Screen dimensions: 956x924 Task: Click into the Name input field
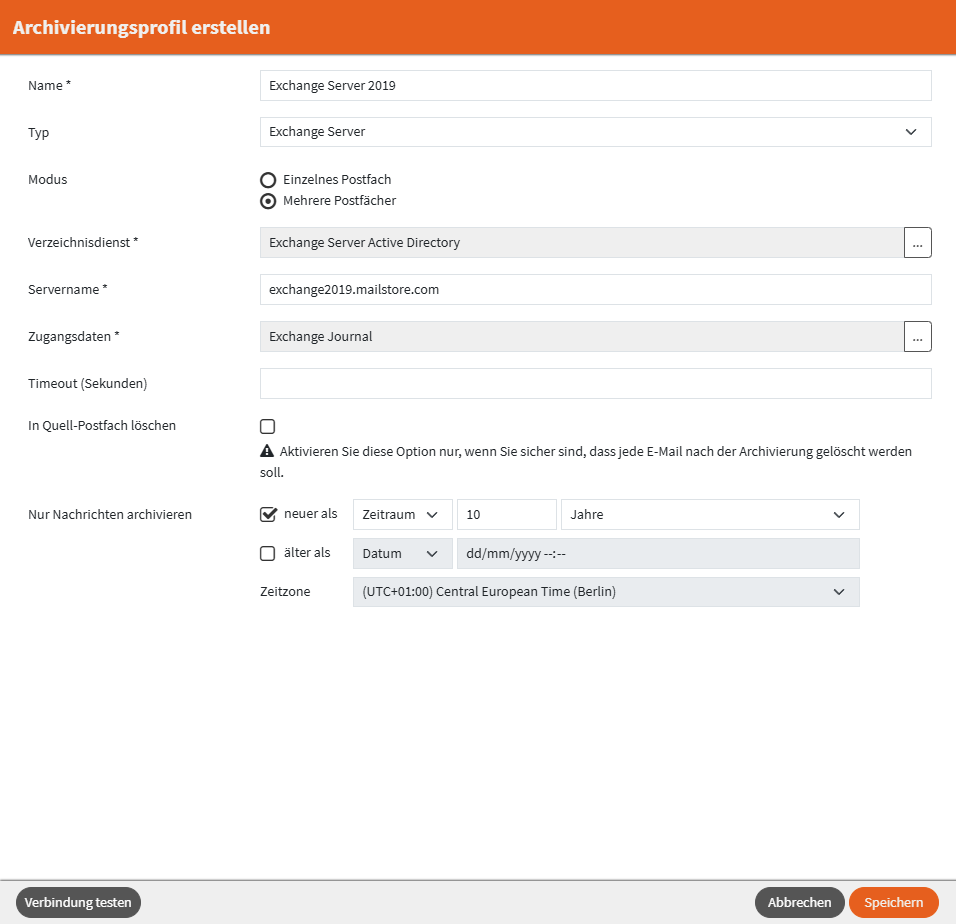click(595, 86)
